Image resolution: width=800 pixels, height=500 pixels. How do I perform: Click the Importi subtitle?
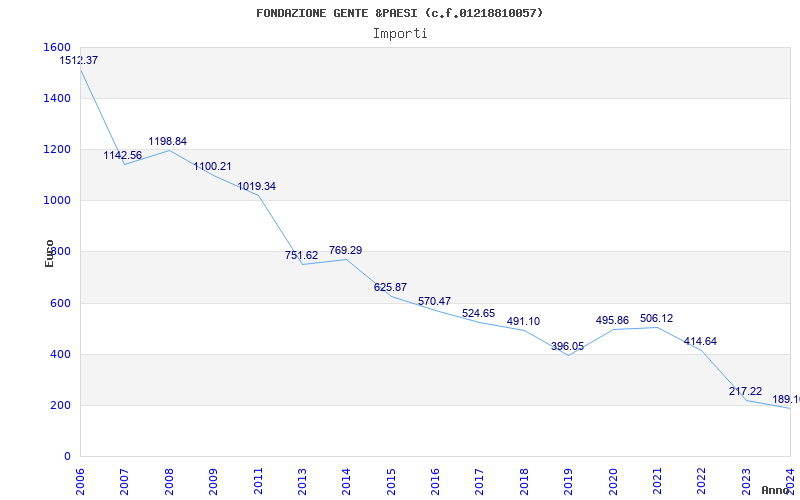click(400, 33)
